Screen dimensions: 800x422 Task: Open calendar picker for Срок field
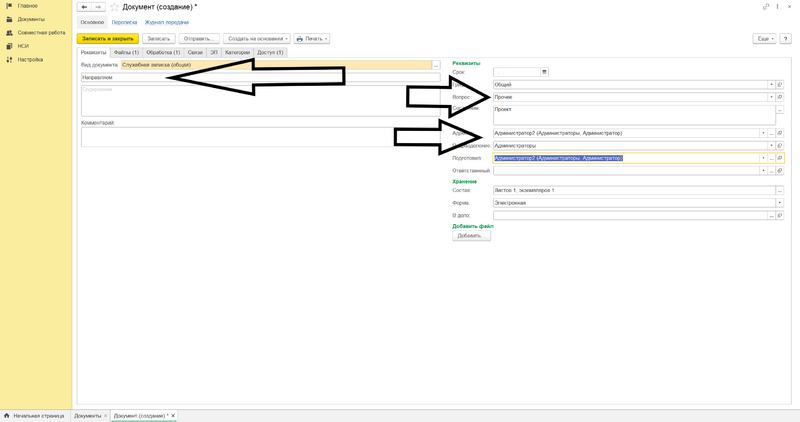click(544, 72)
